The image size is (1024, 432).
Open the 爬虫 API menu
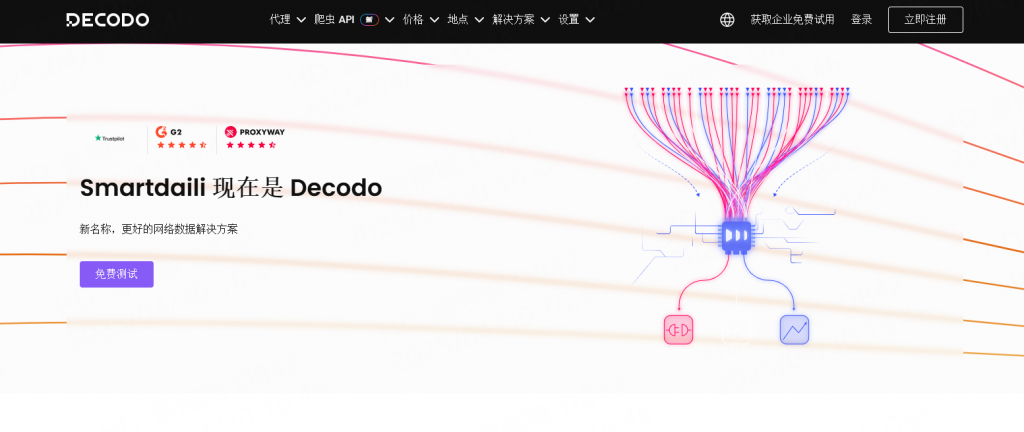click(x=334, y=20)
